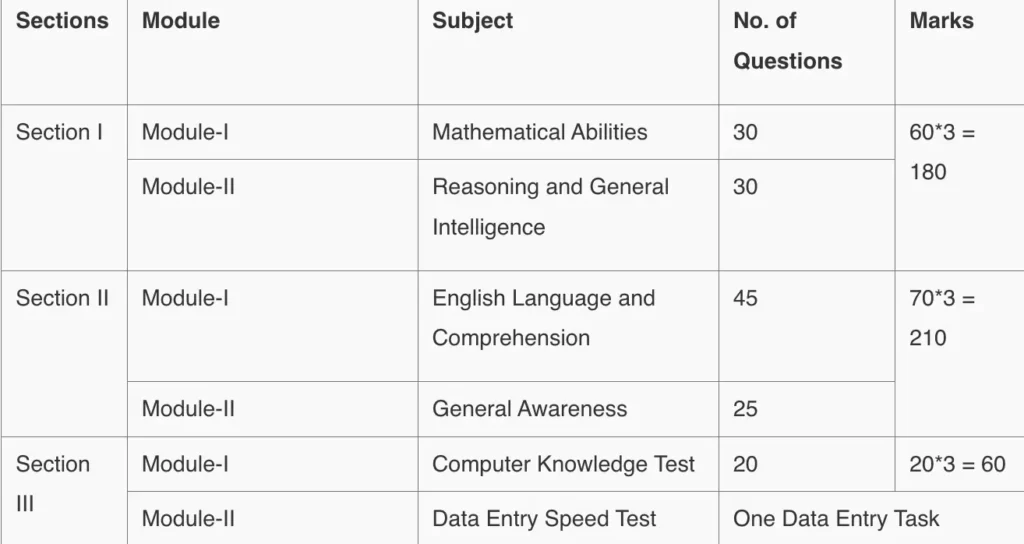Viewport: 1024px width, 544px height.
Task: Select the One Data Entry Task cell
Action: (836, 519)
